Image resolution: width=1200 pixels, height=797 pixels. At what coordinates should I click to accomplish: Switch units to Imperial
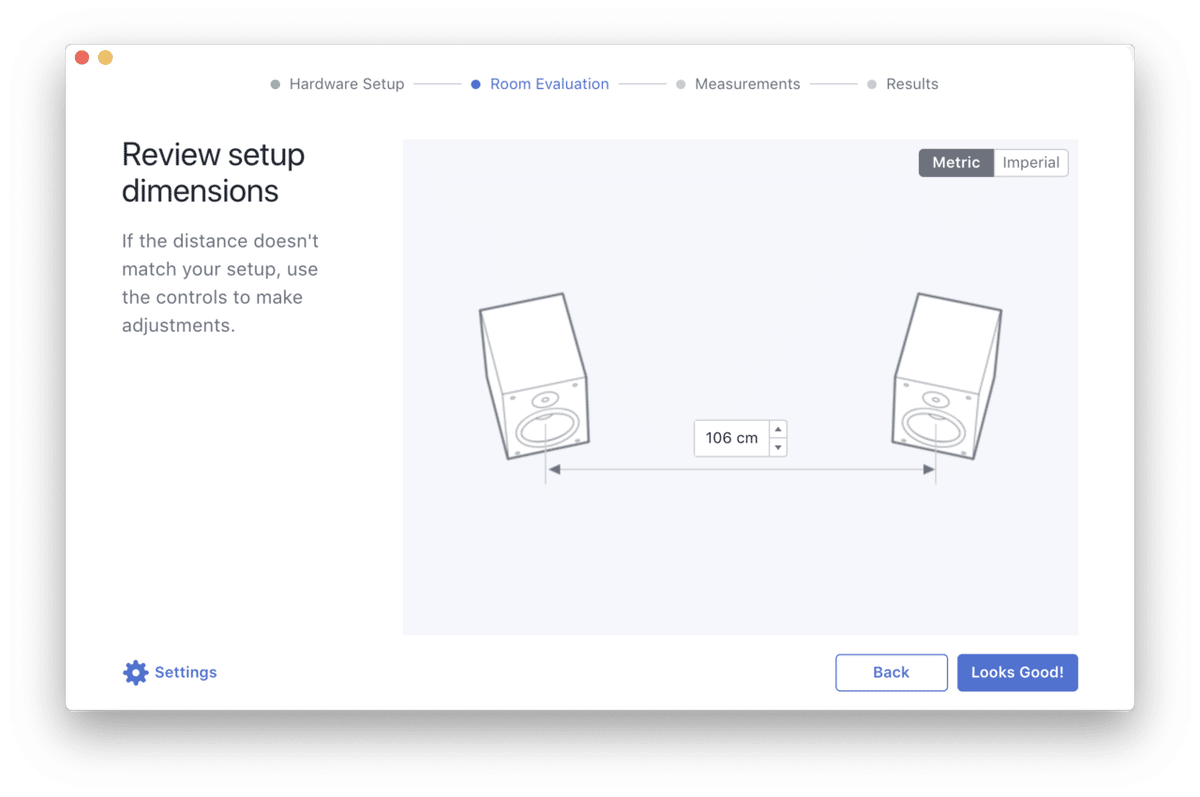pyautogui.click(x=1031, y=163)
